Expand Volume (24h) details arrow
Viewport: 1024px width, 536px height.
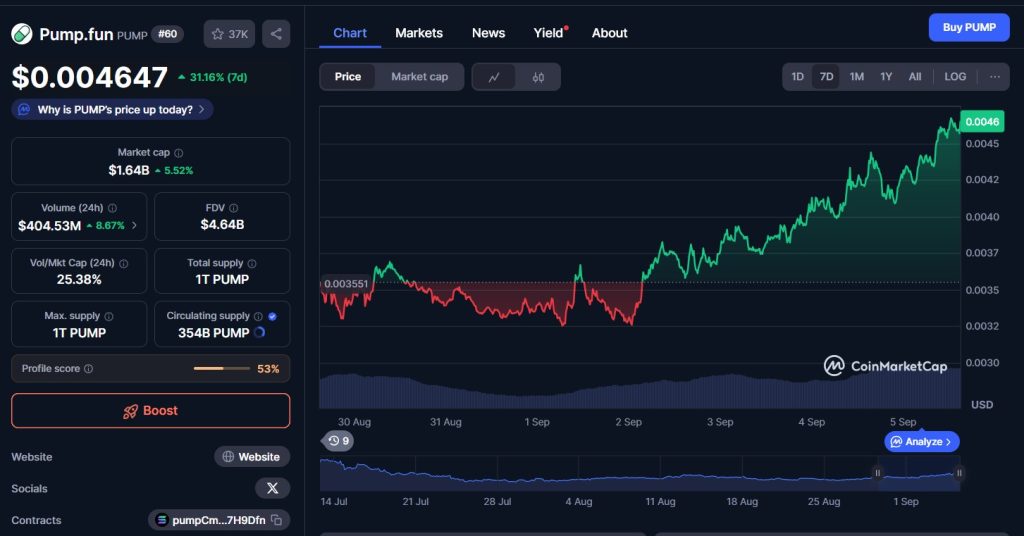click(135, 226)
